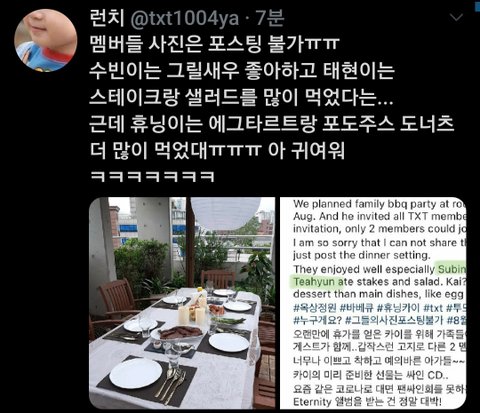
Task: Click the #txt hashtag
Action: click(x=433, y=308)
